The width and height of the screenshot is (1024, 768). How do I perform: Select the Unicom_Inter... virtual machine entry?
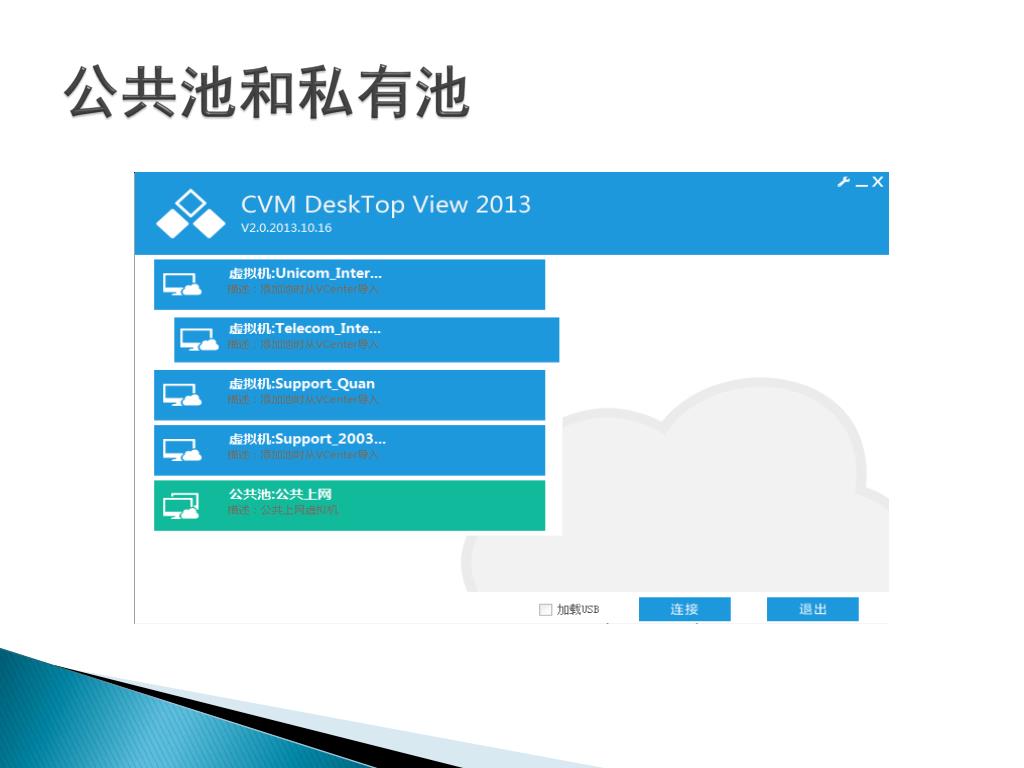click(x=349, y=284)
